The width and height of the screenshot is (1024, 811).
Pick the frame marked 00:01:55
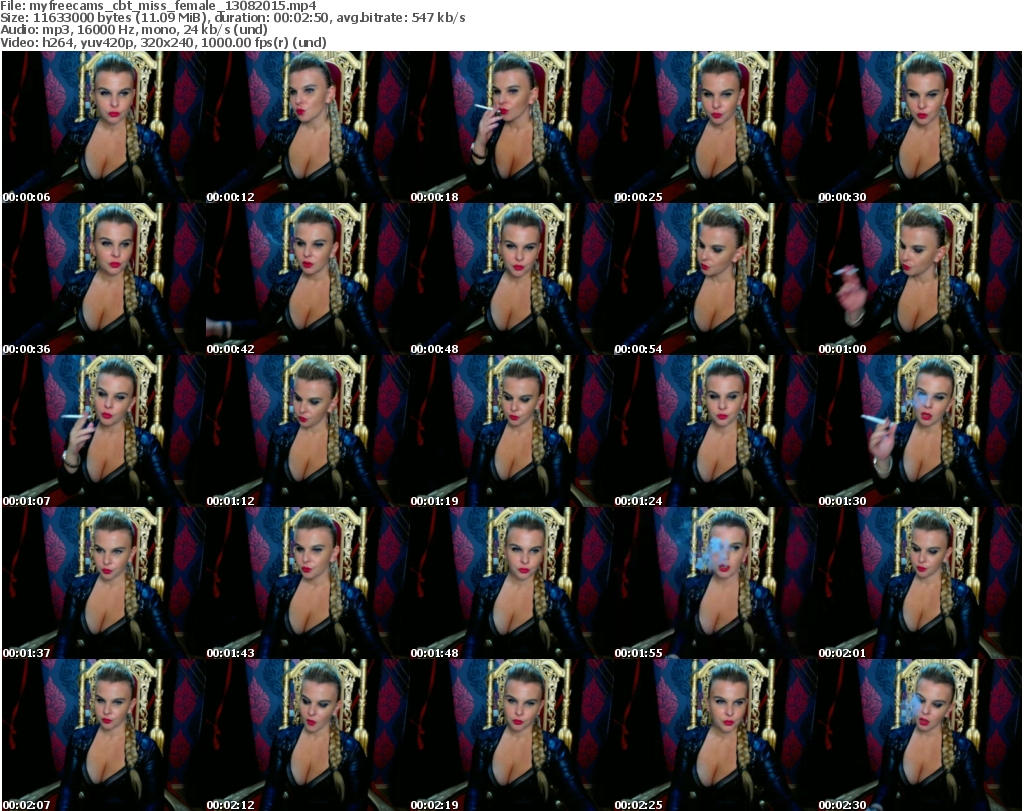(715, 583)
